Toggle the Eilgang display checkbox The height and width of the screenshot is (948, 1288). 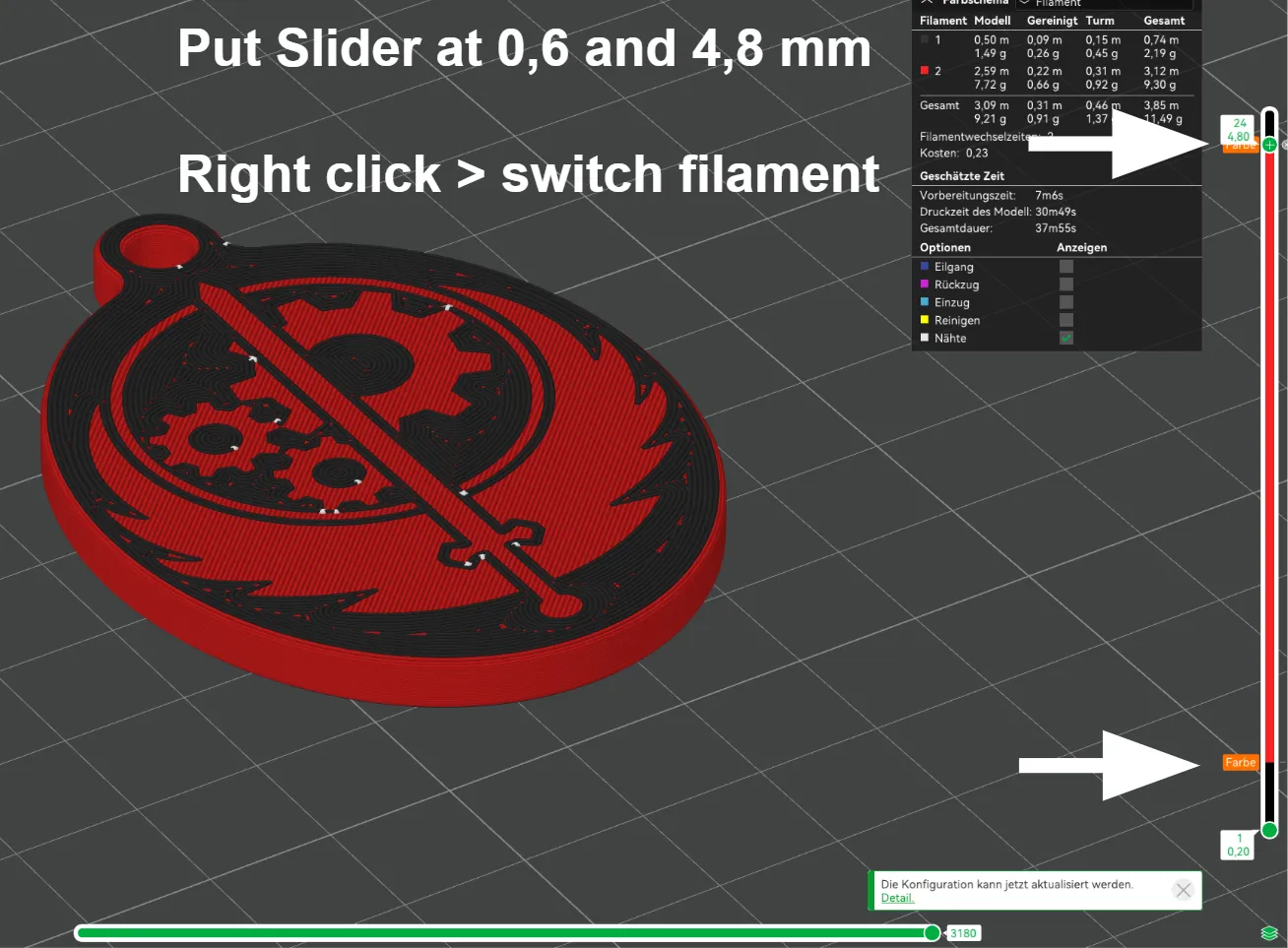point(1065,266)
